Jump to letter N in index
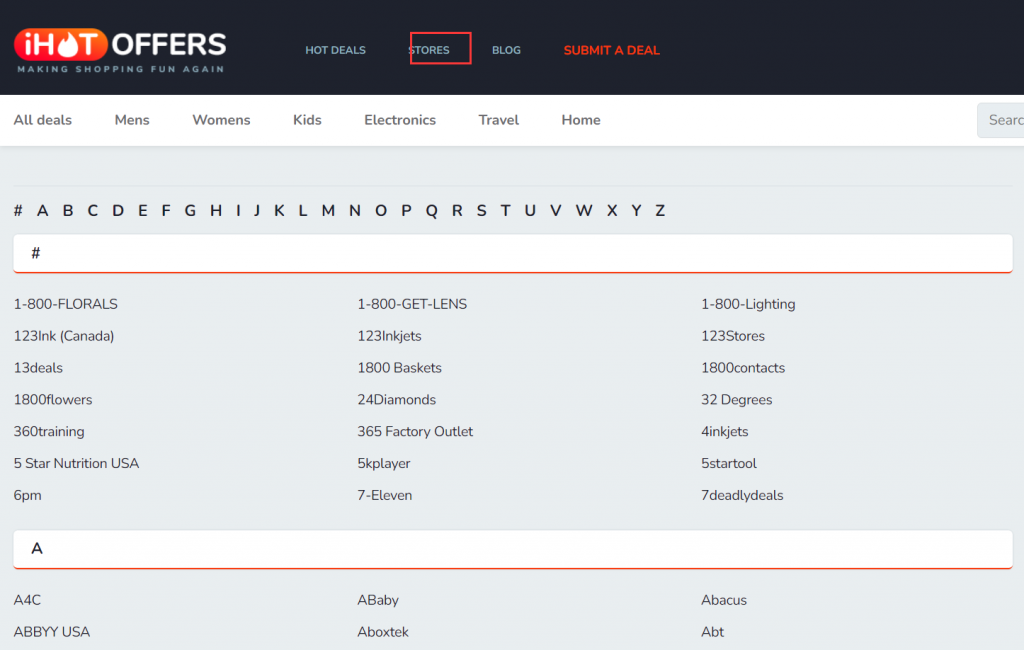This screenshot has width=1024, height=650. click(x=355, y=210)
